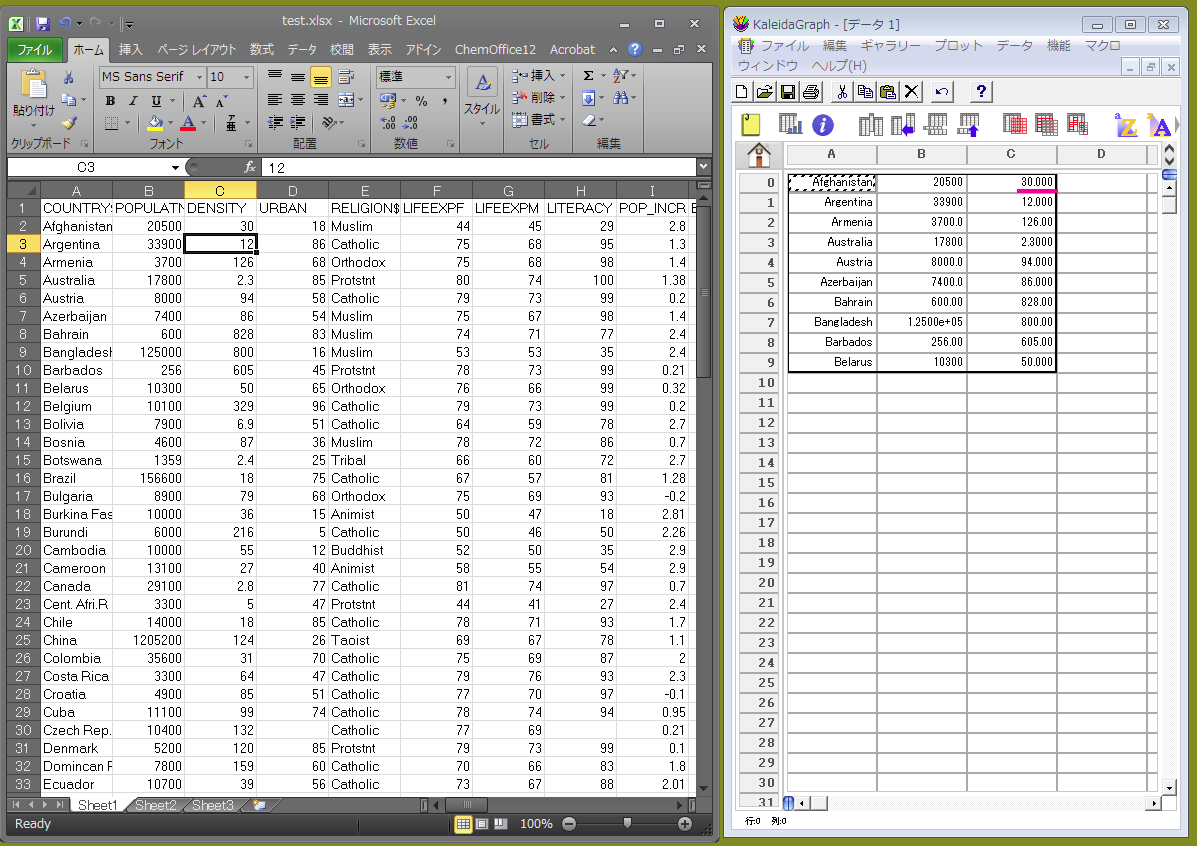Click the Delete X icon in KaleidaGraph
The width and height of the screenshot is (1197, 846).
(911, 92)
